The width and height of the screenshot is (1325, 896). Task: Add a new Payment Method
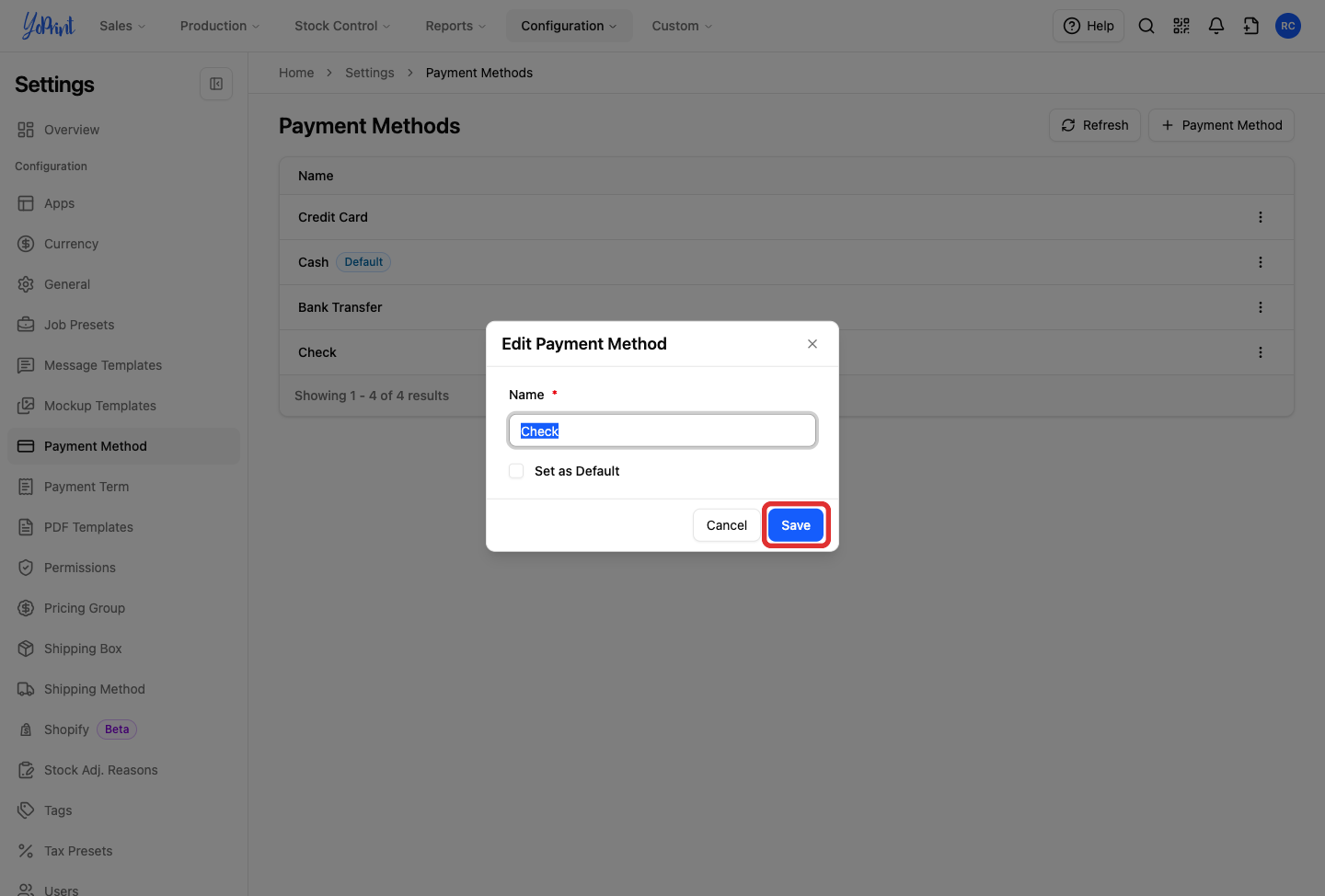[1221, 125]
